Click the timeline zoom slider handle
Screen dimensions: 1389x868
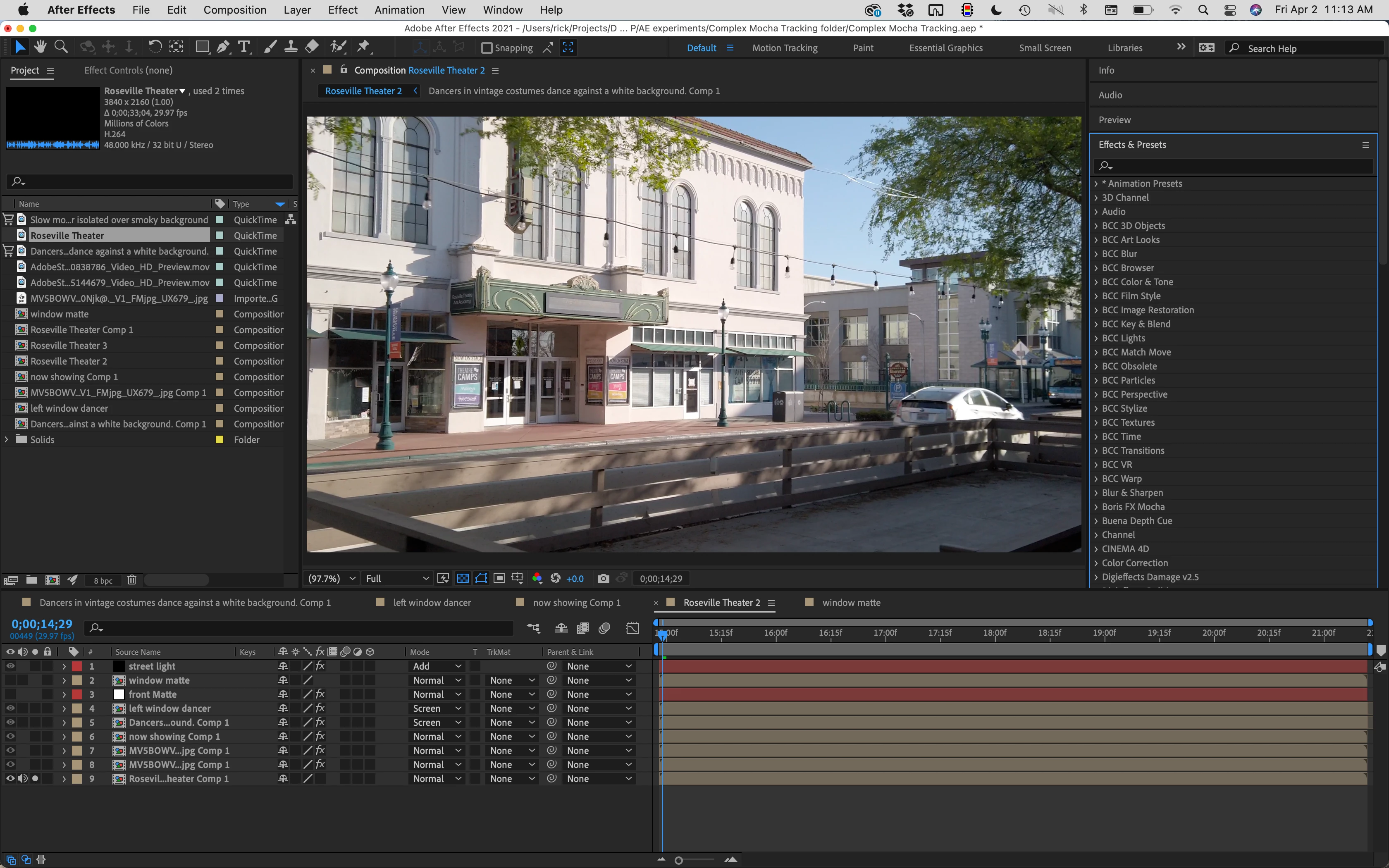click(678, 860)
